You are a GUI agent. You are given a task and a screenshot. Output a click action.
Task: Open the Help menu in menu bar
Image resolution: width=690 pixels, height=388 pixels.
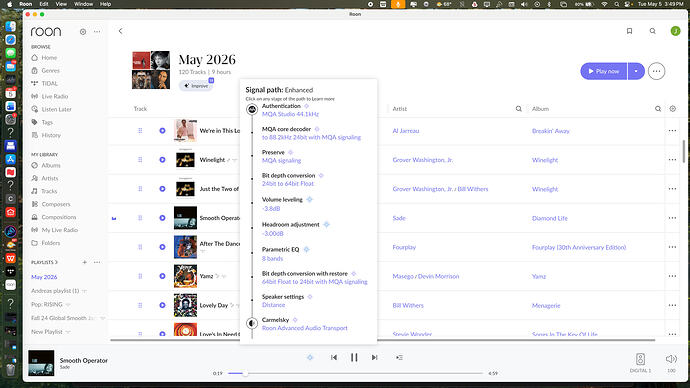[x=106, y=4]
